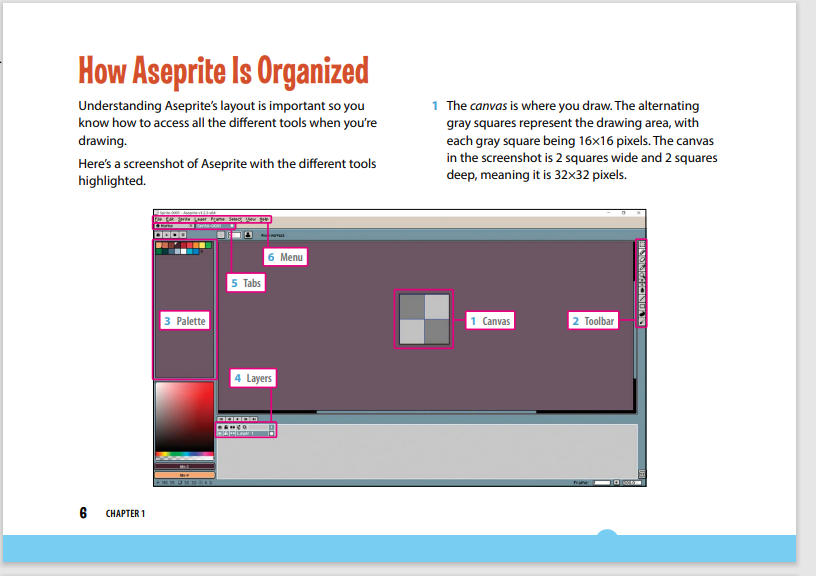Open the Select menu
The width and height of the screenshot is (816, 576).
pyautogui.click(x=235, y=219)
